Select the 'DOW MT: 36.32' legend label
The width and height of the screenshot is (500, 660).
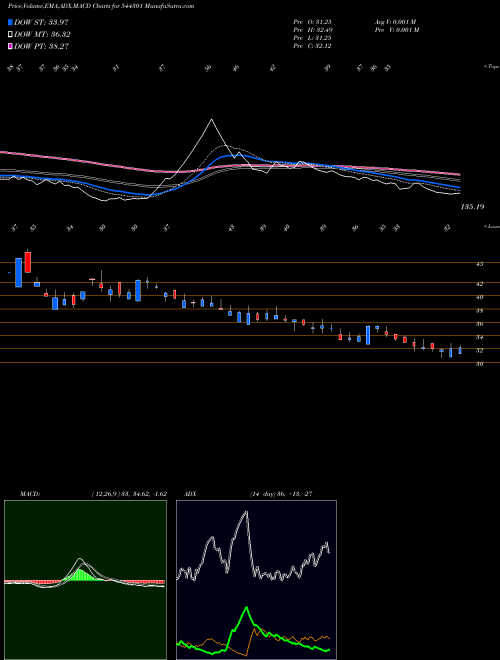click(42, 35)
